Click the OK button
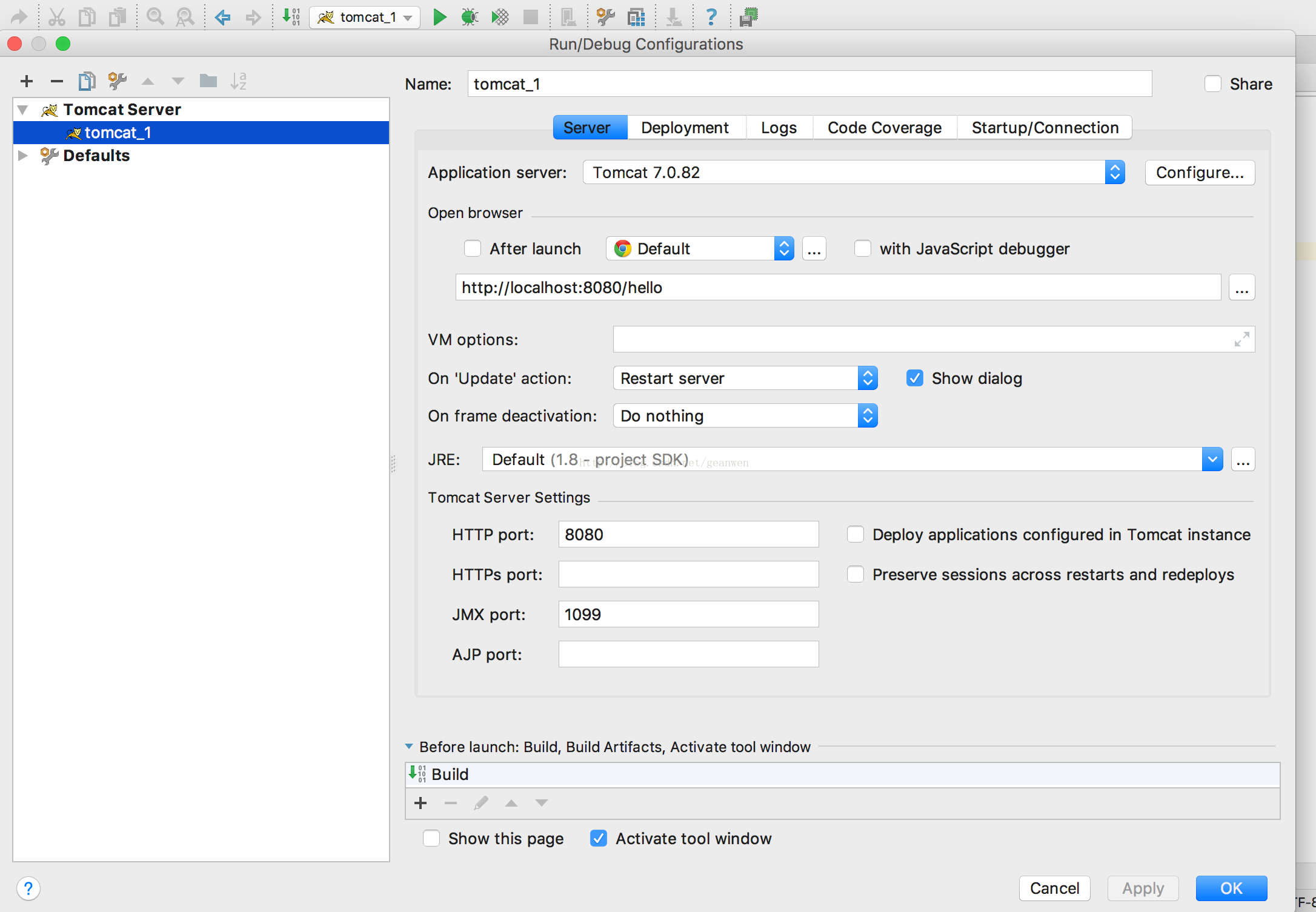The height and width of the screenshot is (912, 1316). [1231, 888]
